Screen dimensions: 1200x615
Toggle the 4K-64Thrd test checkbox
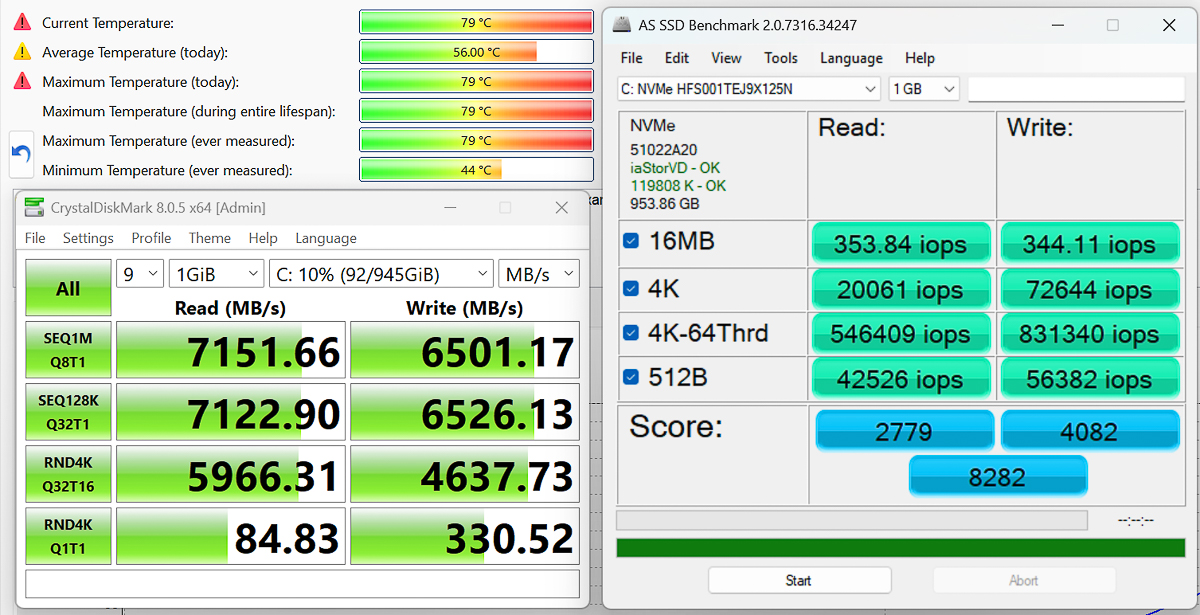coord(630,332)
